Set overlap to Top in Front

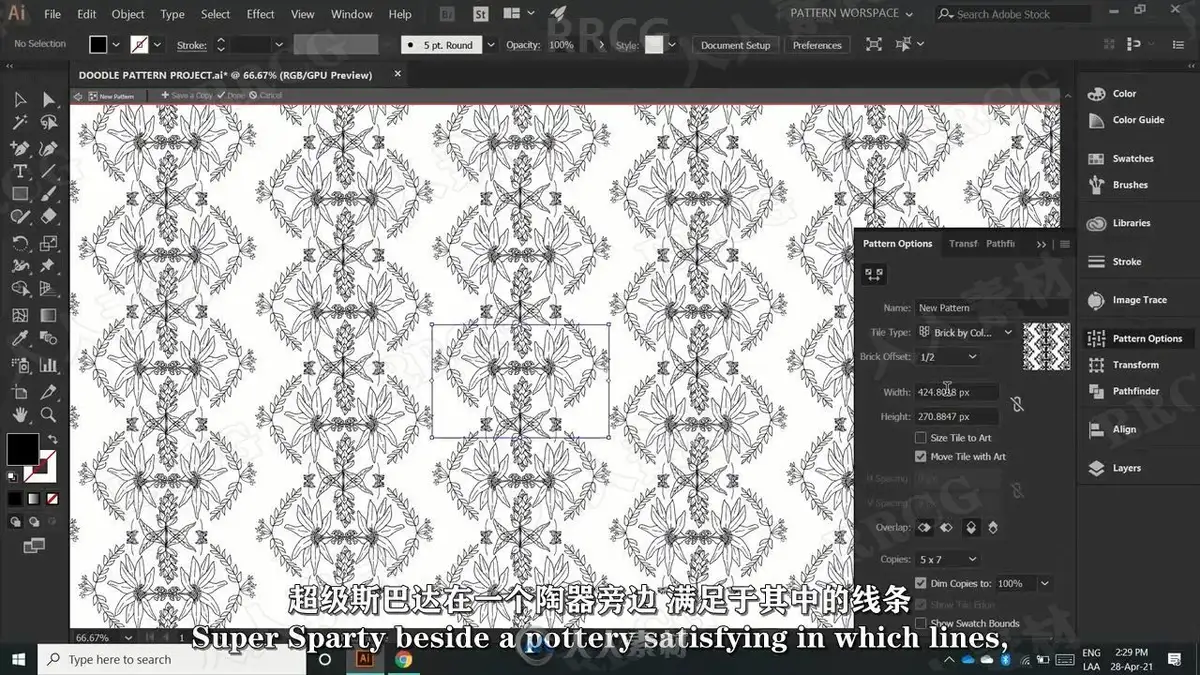[970, 527]
